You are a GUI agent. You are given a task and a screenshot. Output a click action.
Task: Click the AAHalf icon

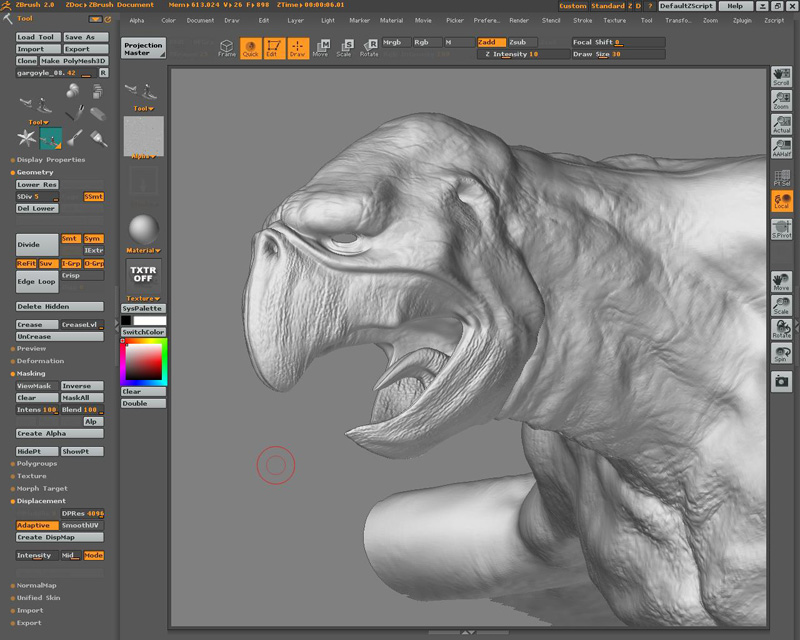781,148
